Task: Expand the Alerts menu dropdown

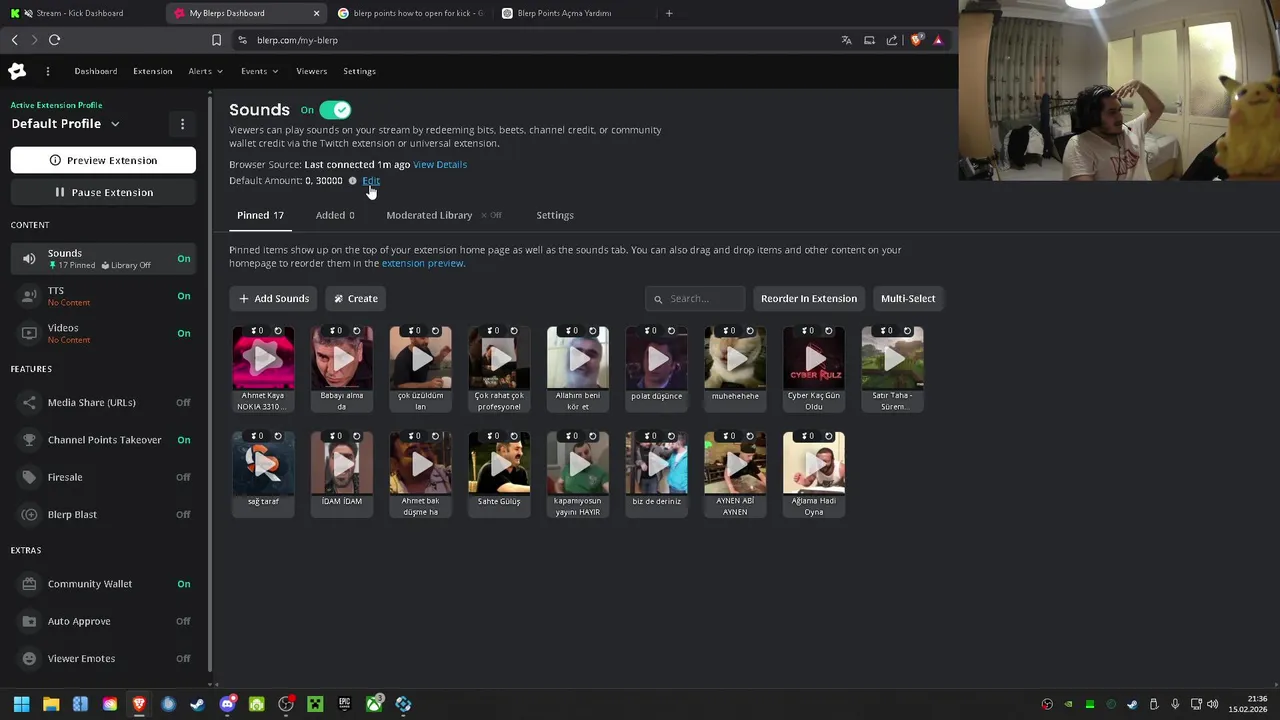Action: point(205,71)
